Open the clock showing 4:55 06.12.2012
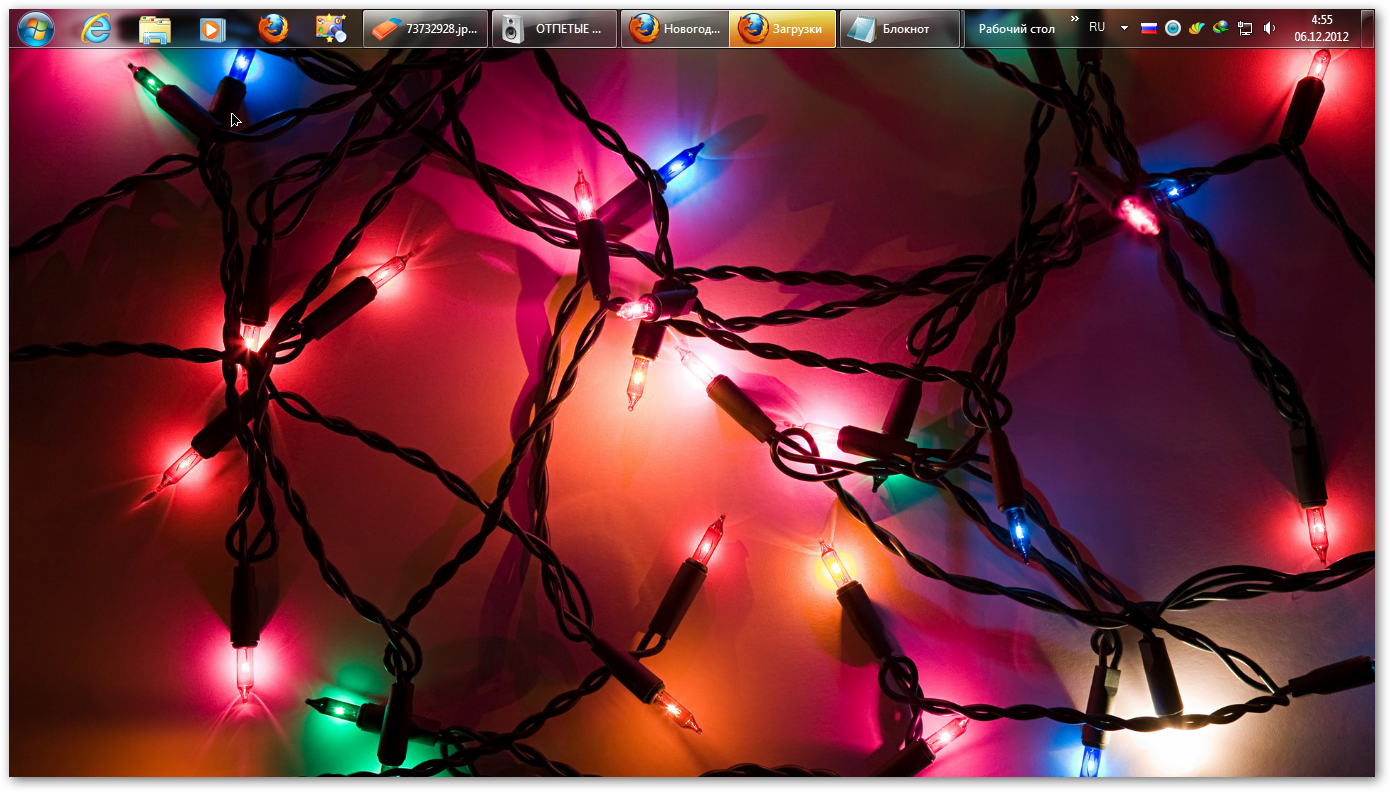The image size is (1390, 792). (1321, 28)
